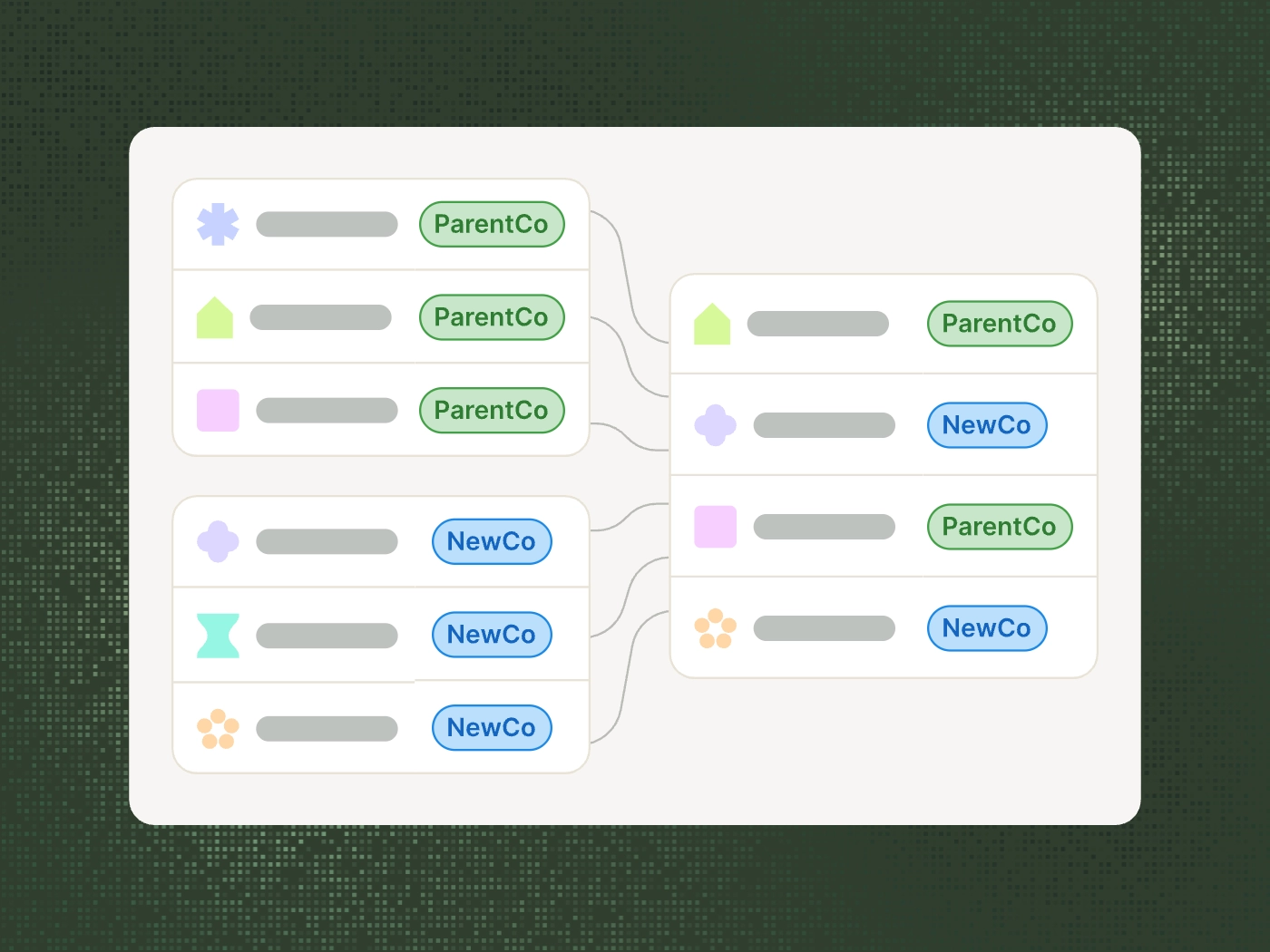Viewport: 1270px width, 952px height.
Task: Select the pink square icon beside ParentCo
Action: 216,410
